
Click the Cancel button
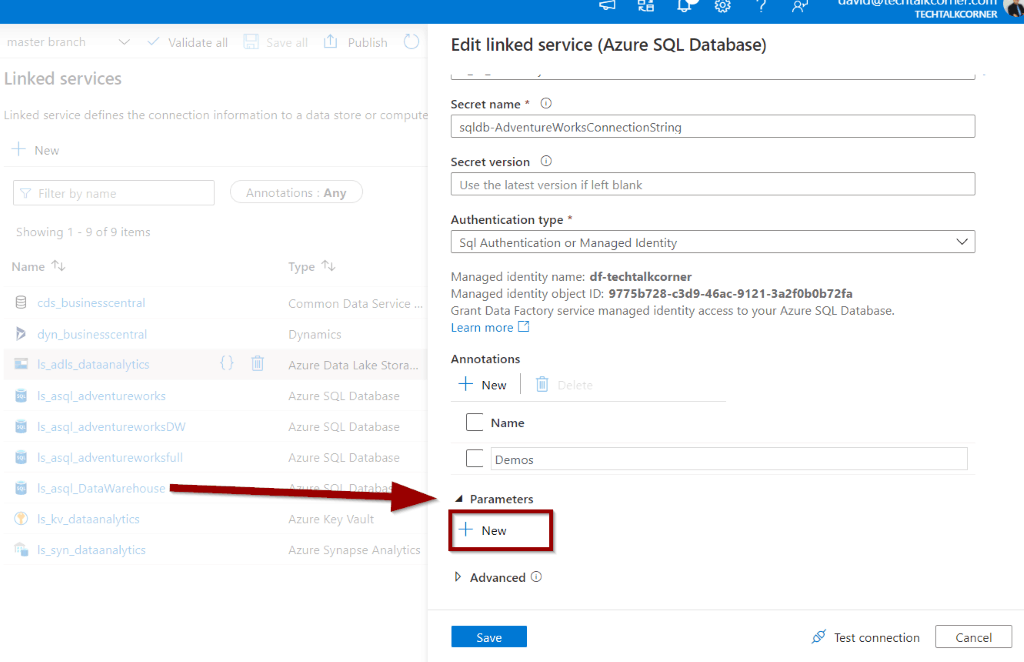973,637
